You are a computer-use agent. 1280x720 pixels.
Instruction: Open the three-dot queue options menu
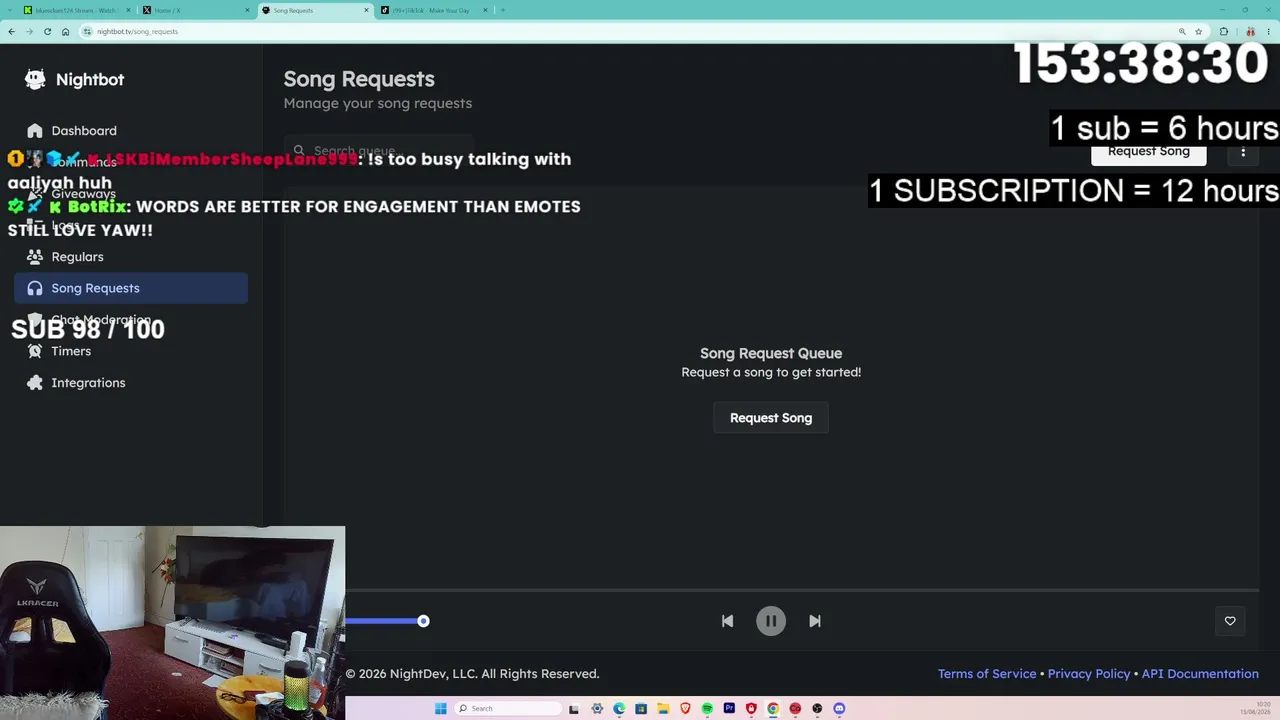(1243, 152)
